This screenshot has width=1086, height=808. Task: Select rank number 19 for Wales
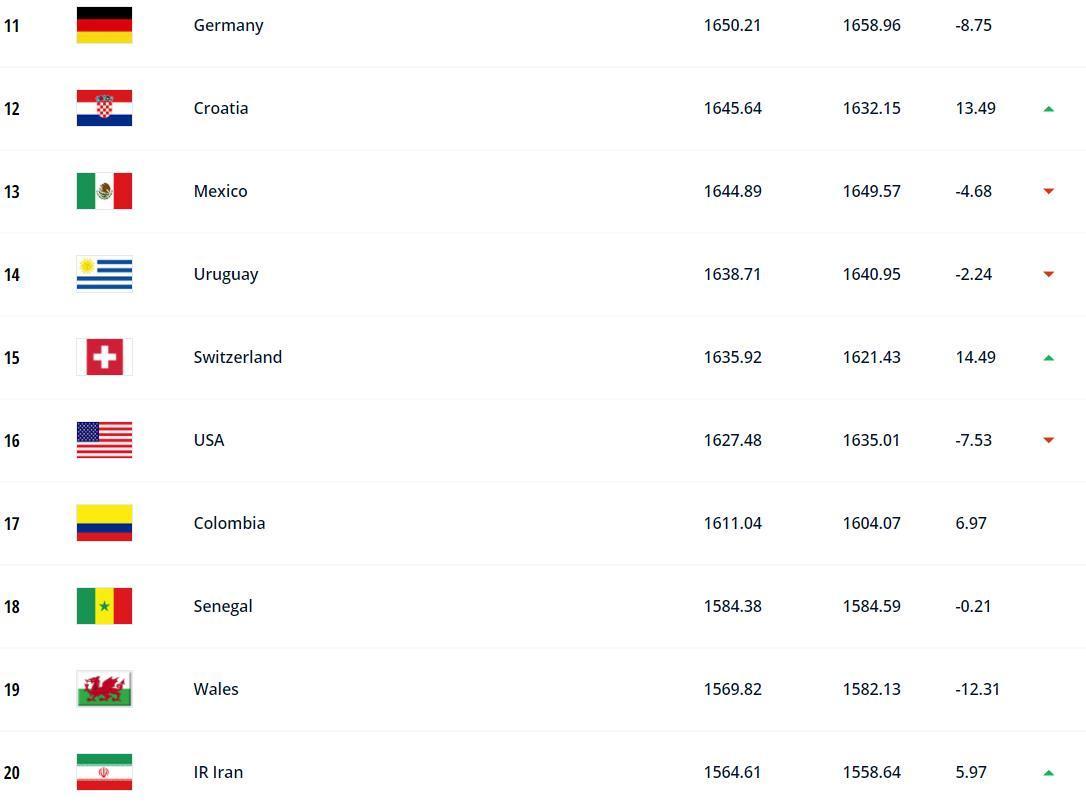12,690
